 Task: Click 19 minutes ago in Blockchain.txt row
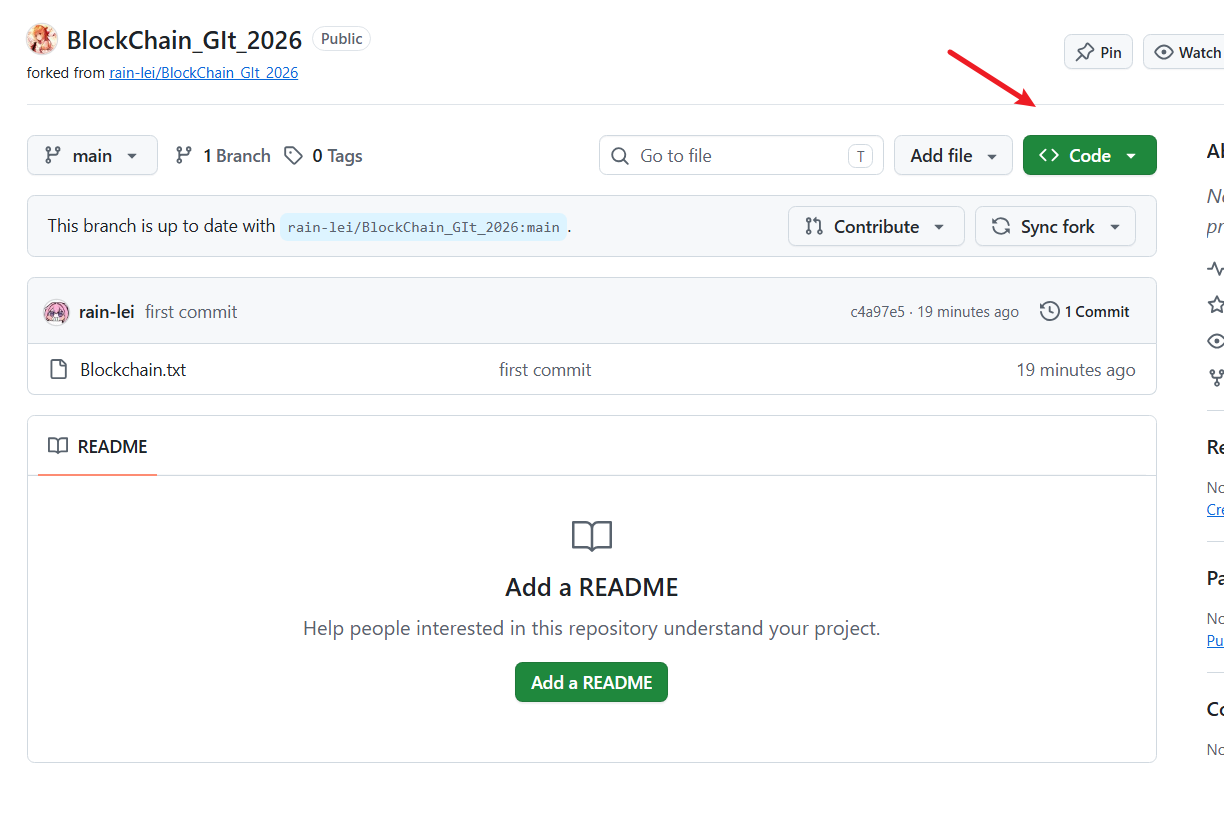[1076, 370]
